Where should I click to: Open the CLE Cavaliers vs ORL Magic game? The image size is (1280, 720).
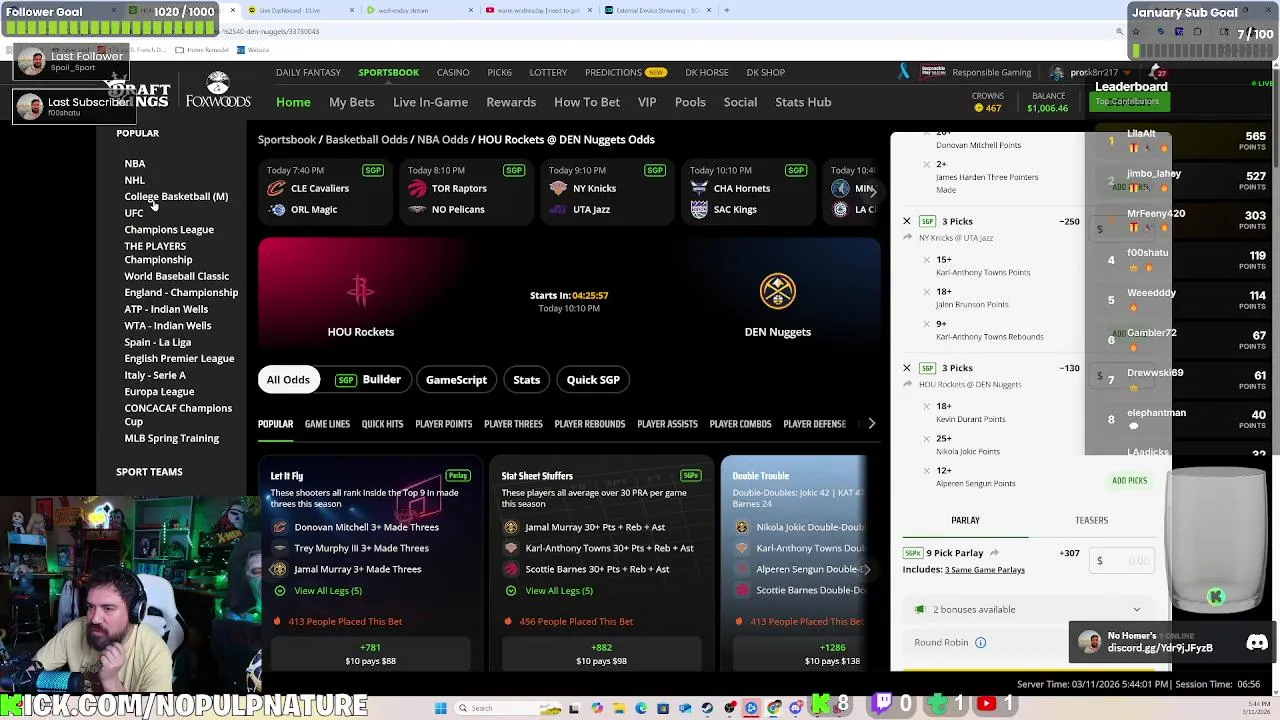[327, 190]
